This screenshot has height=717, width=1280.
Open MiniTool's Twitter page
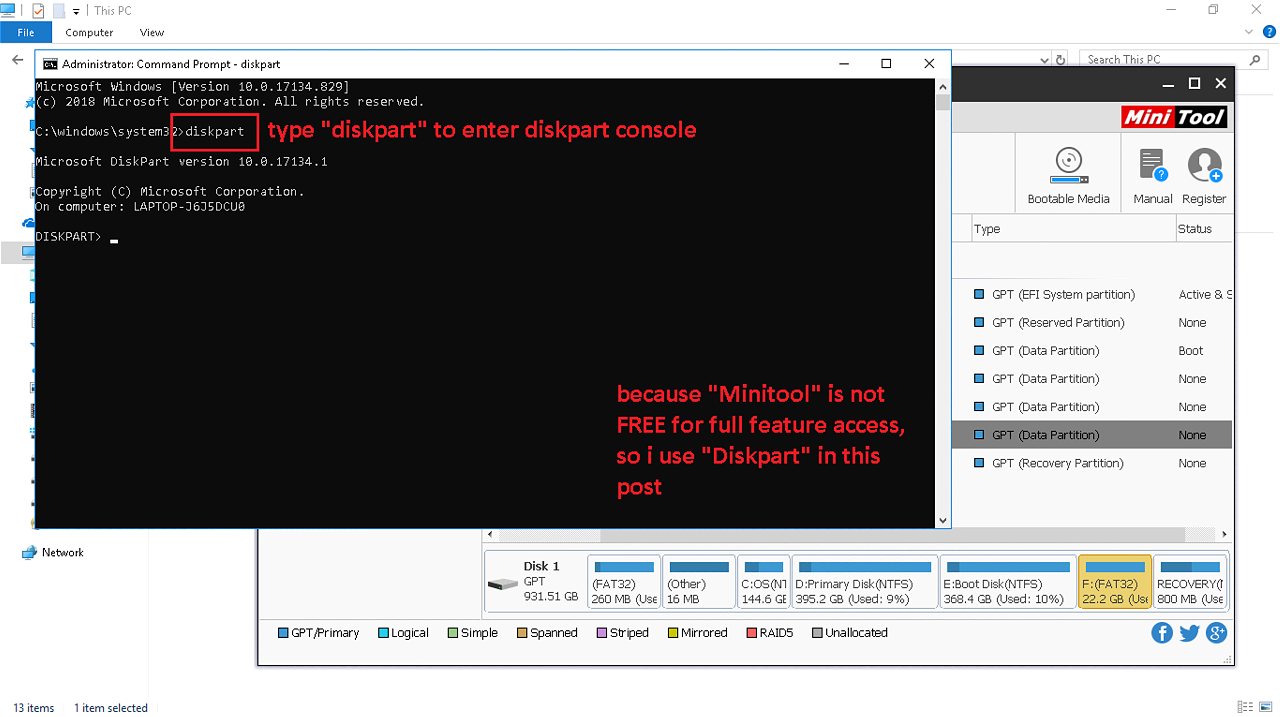pos(1189,633)
